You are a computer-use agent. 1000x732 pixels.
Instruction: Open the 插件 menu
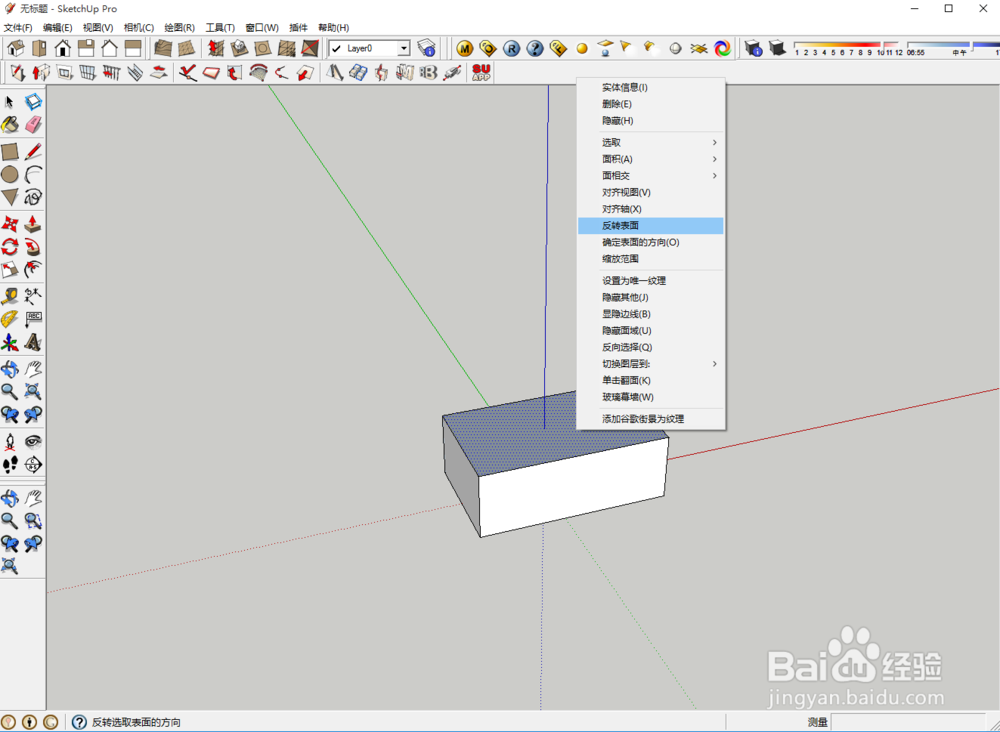298,27
